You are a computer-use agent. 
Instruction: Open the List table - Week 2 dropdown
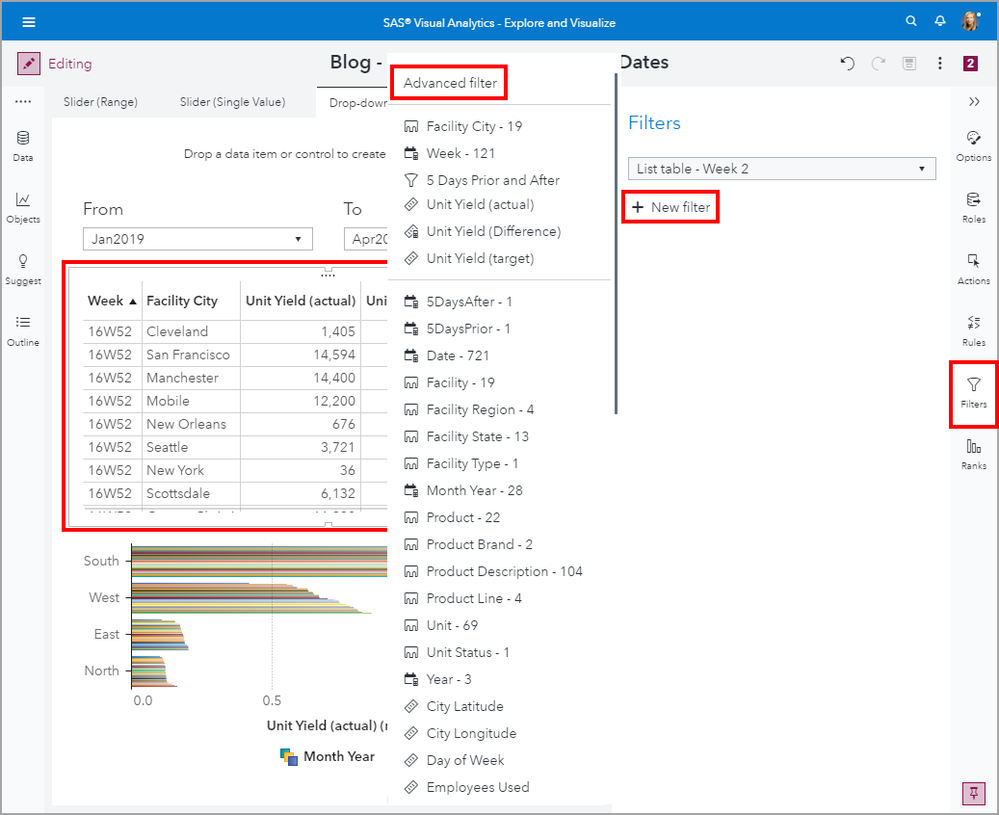(x=781, y=169)
